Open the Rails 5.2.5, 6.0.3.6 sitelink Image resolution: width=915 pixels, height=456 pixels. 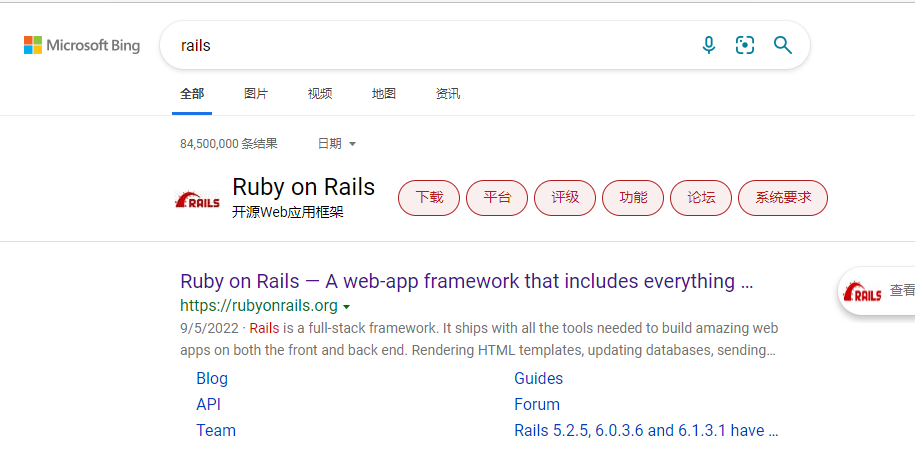pyautogui.click(x=646, y=430)
